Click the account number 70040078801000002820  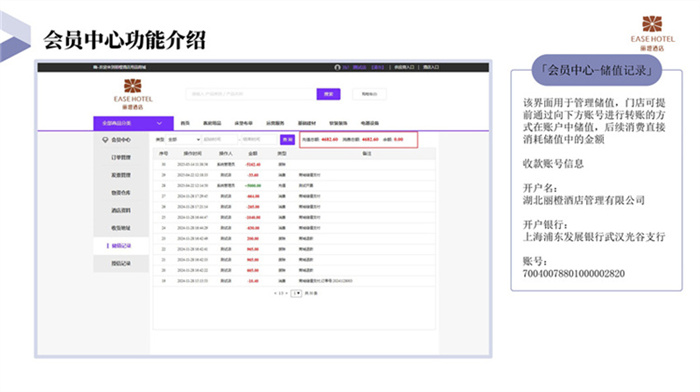[574, 274]
